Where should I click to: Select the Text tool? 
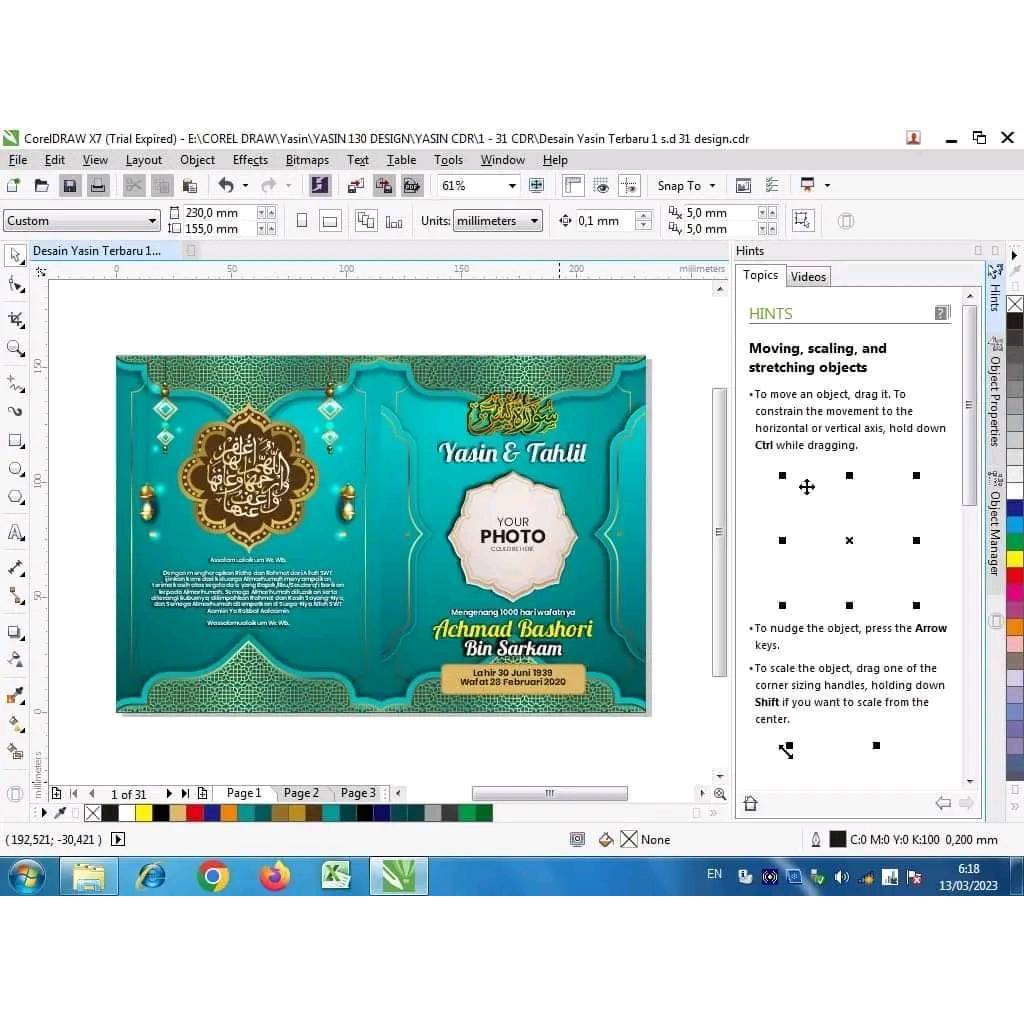16,532
